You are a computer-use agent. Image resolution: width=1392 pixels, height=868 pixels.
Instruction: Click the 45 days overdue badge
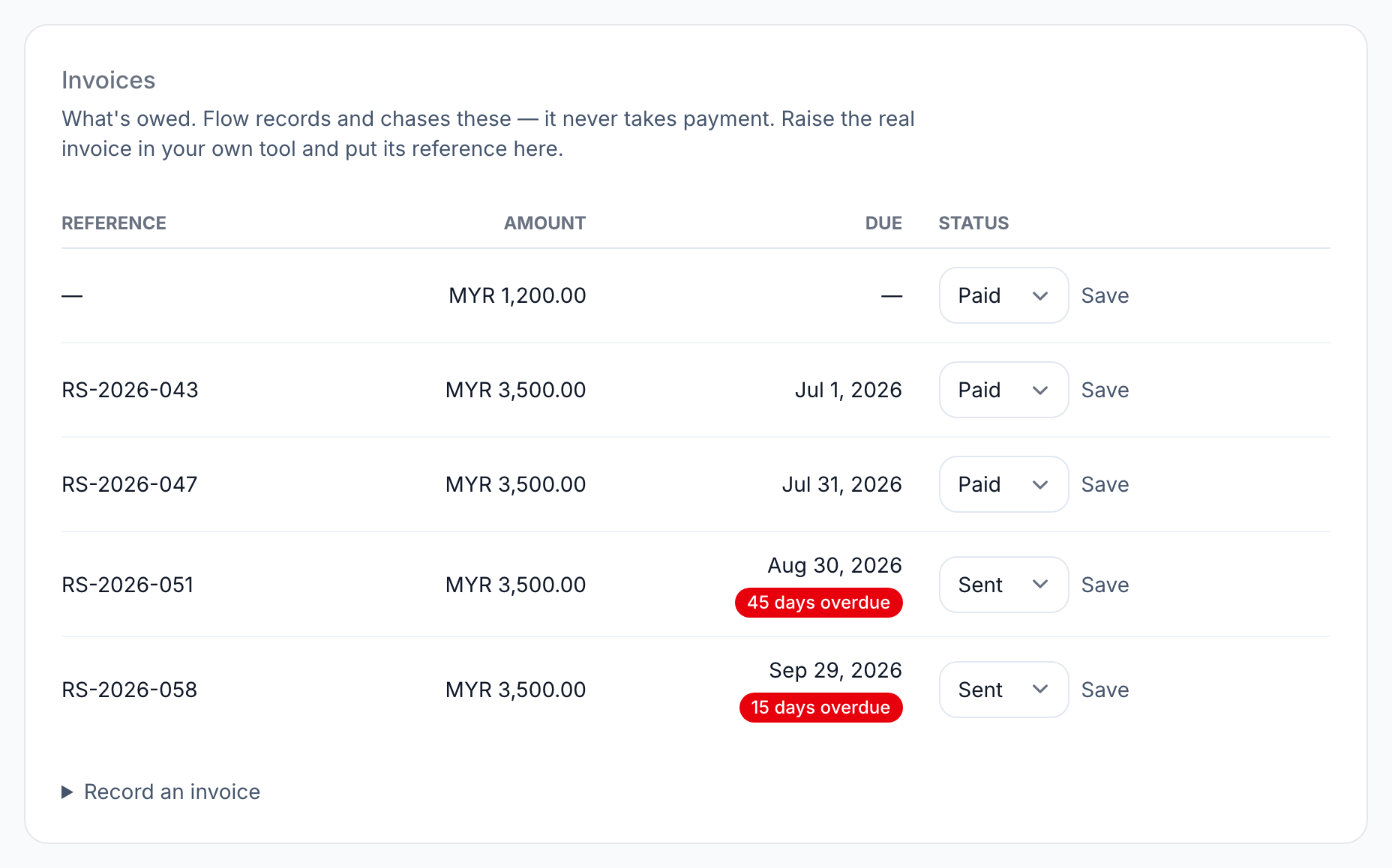click(x=818, y=603)
